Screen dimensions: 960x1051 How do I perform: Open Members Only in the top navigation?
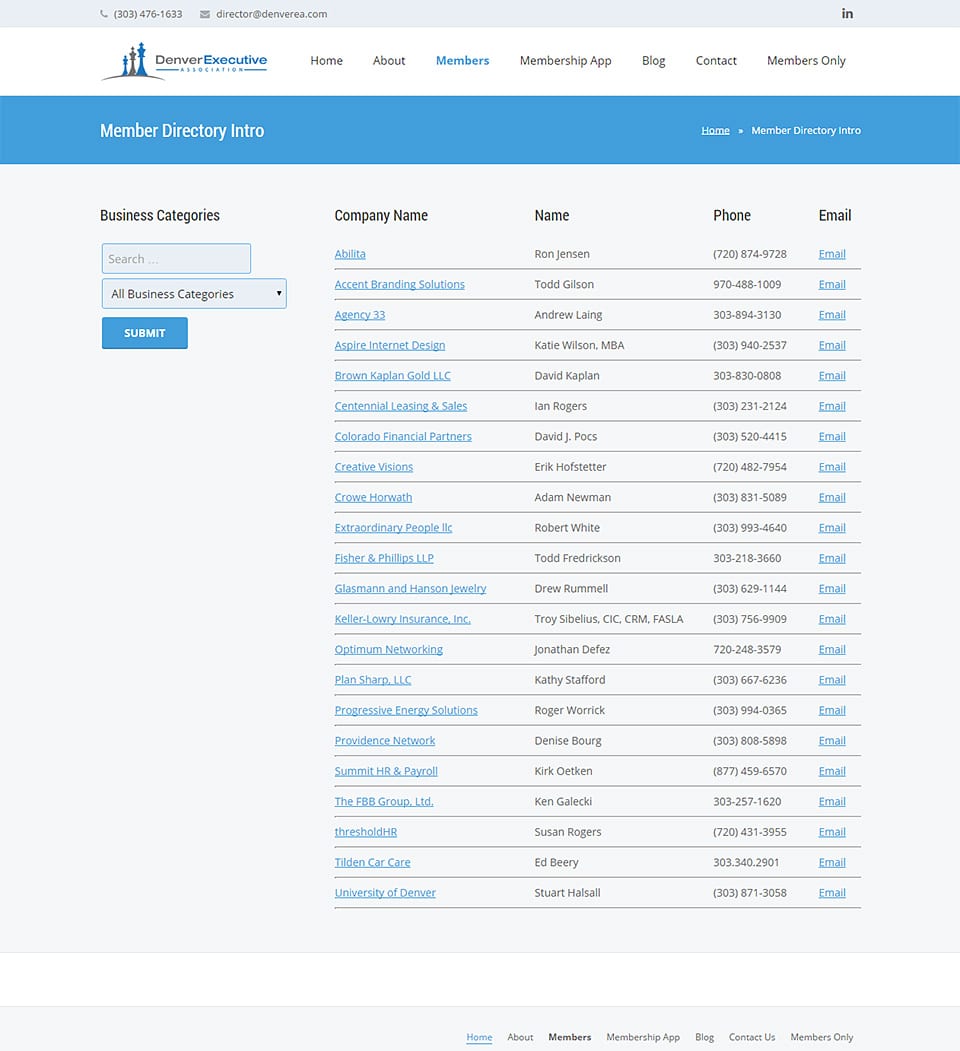pos(806,60)
